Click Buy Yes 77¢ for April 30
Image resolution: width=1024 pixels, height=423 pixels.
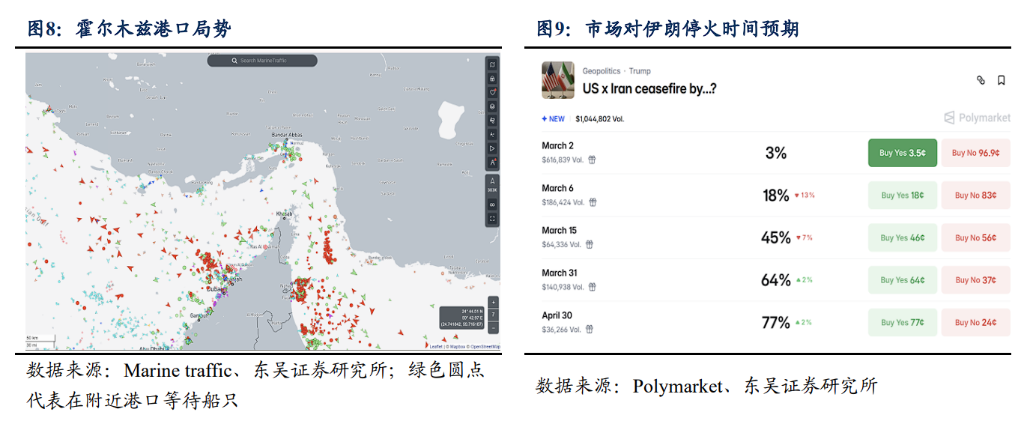point(903,322)
